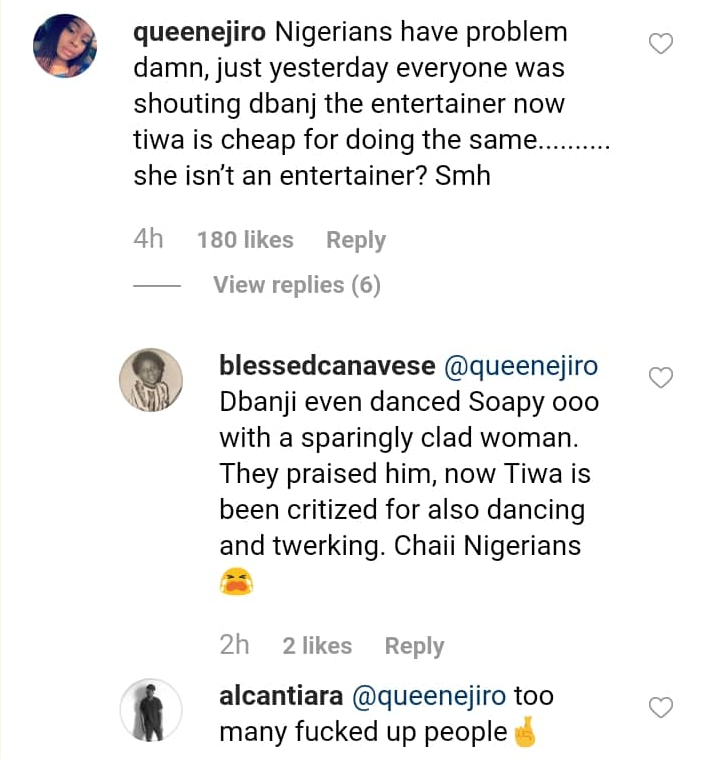Open blessedcanavese's profile avatar

(x=151, y=379)
